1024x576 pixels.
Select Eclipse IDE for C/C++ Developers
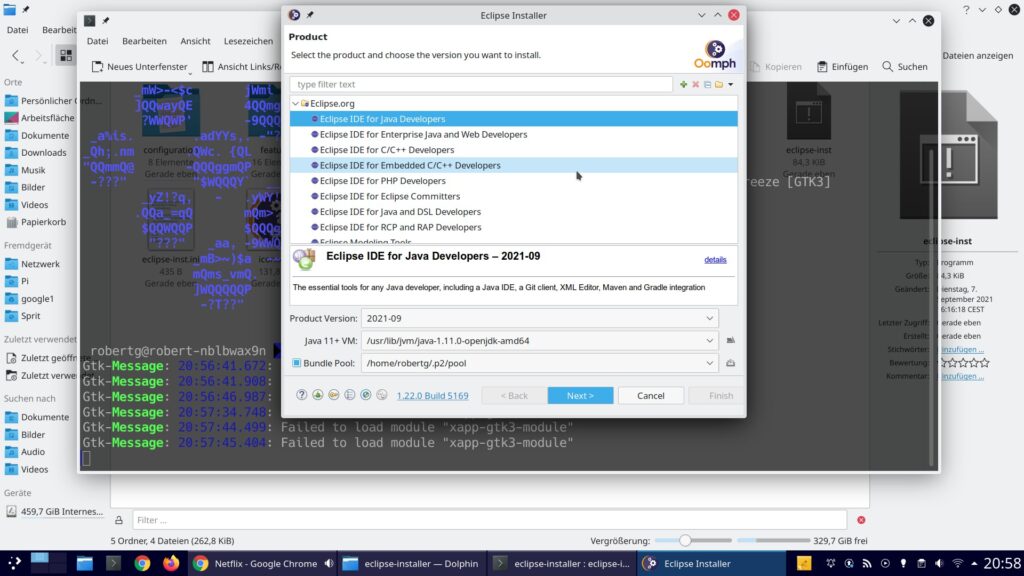coord(514,150)
